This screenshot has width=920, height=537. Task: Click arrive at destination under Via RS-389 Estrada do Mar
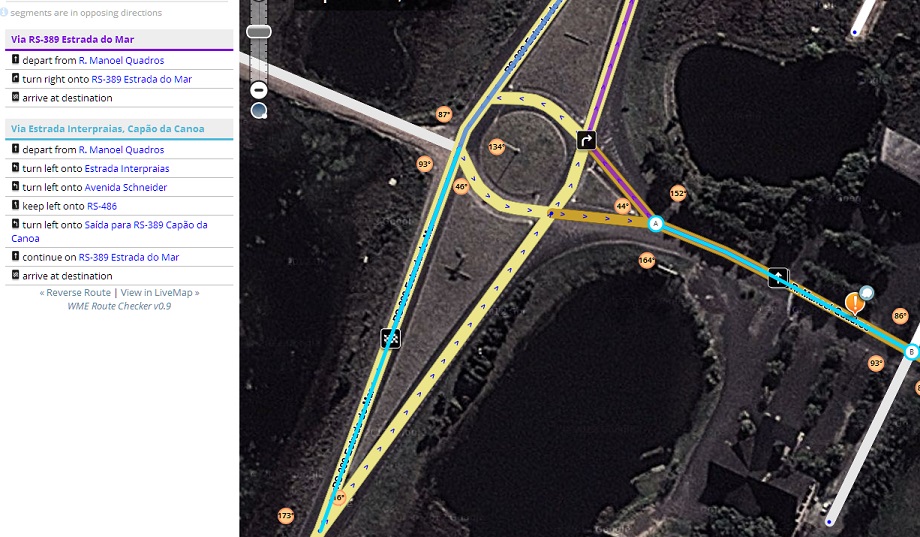tap(67, 98)
